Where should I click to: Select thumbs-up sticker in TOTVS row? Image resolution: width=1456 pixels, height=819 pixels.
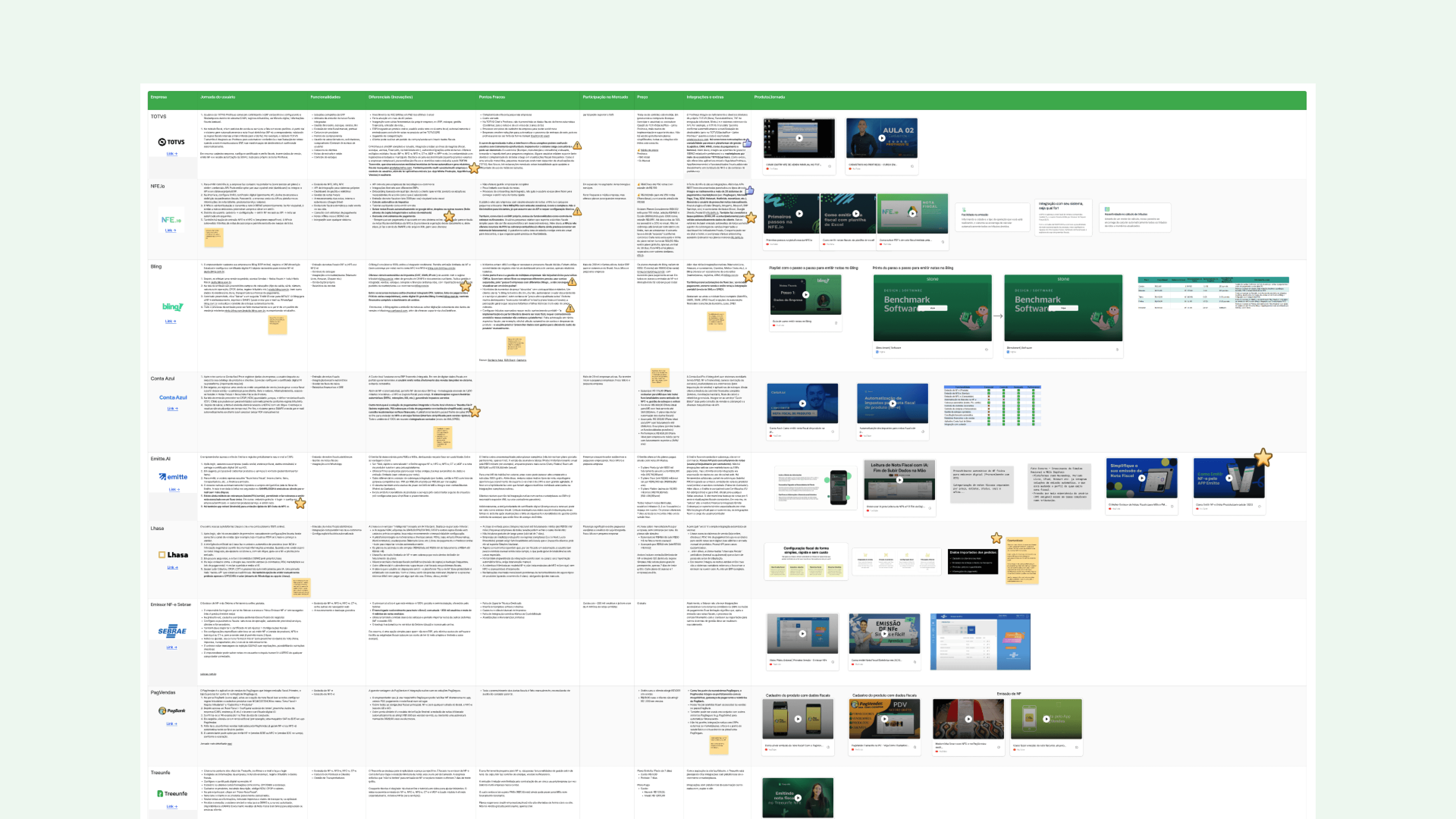click(747, 144)
